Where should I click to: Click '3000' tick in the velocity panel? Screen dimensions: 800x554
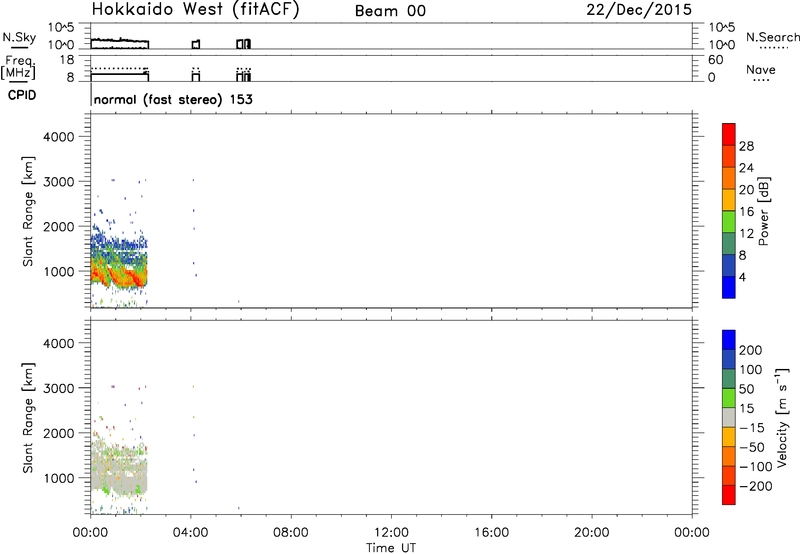(x=58, y=388)
